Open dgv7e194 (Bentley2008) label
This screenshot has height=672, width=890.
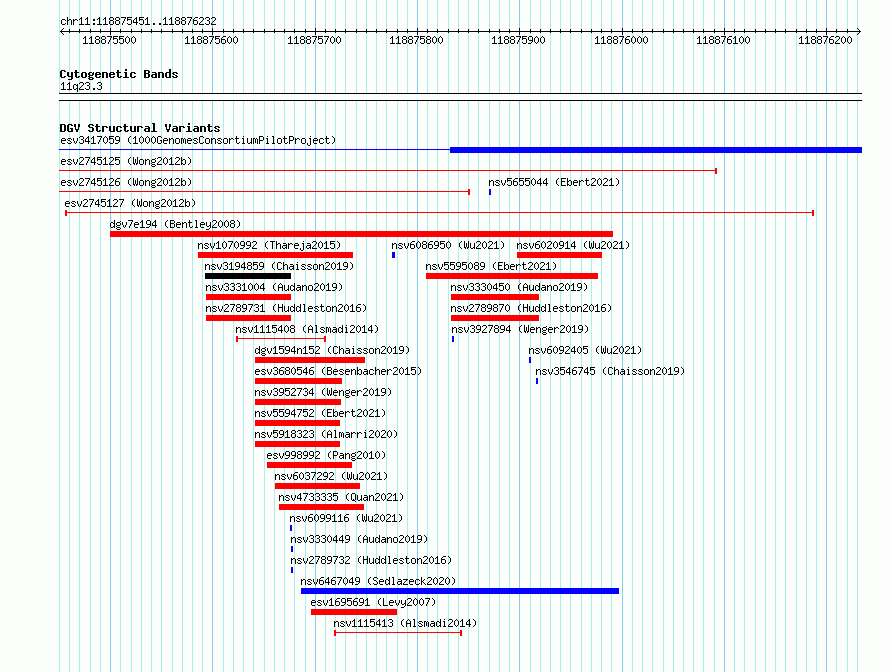pyautogui.click(x=175, y=224)
